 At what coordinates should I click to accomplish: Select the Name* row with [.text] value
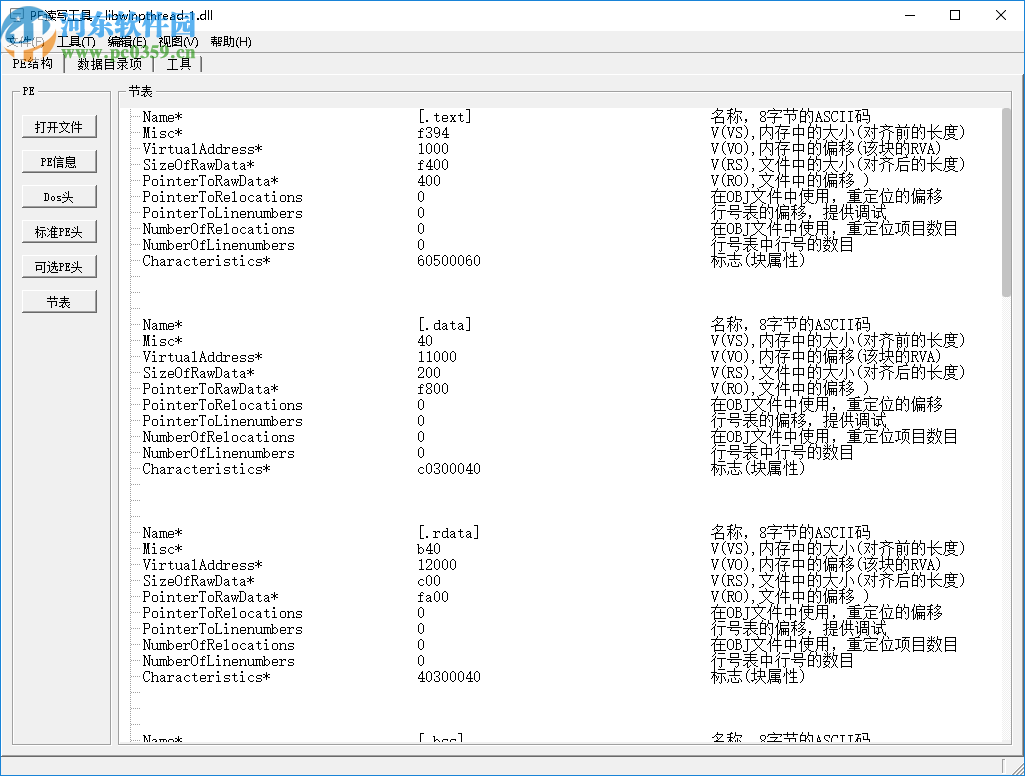[x=162, y=117]
